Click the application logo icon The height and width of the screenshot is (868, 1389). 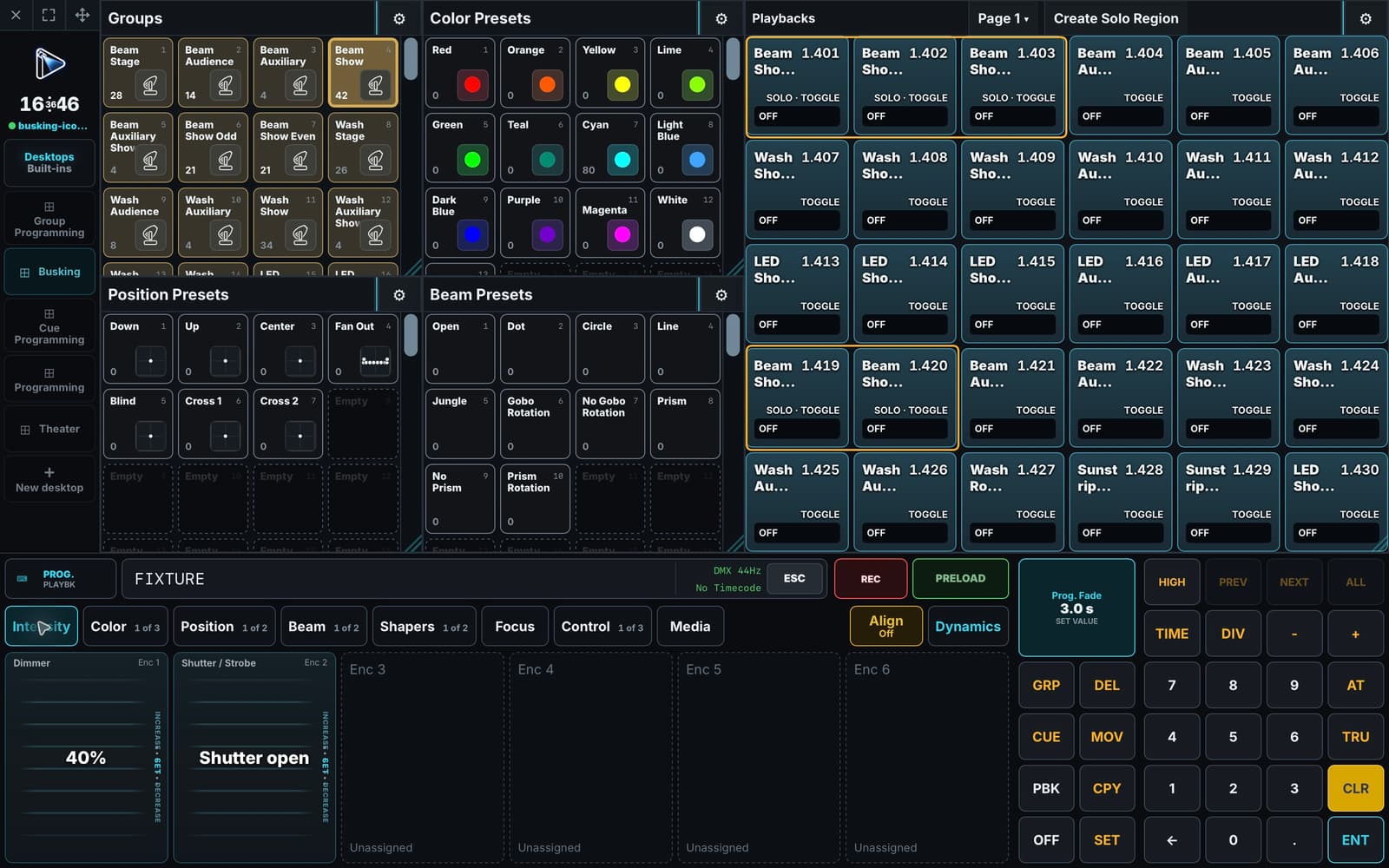[x=49, y=62]
